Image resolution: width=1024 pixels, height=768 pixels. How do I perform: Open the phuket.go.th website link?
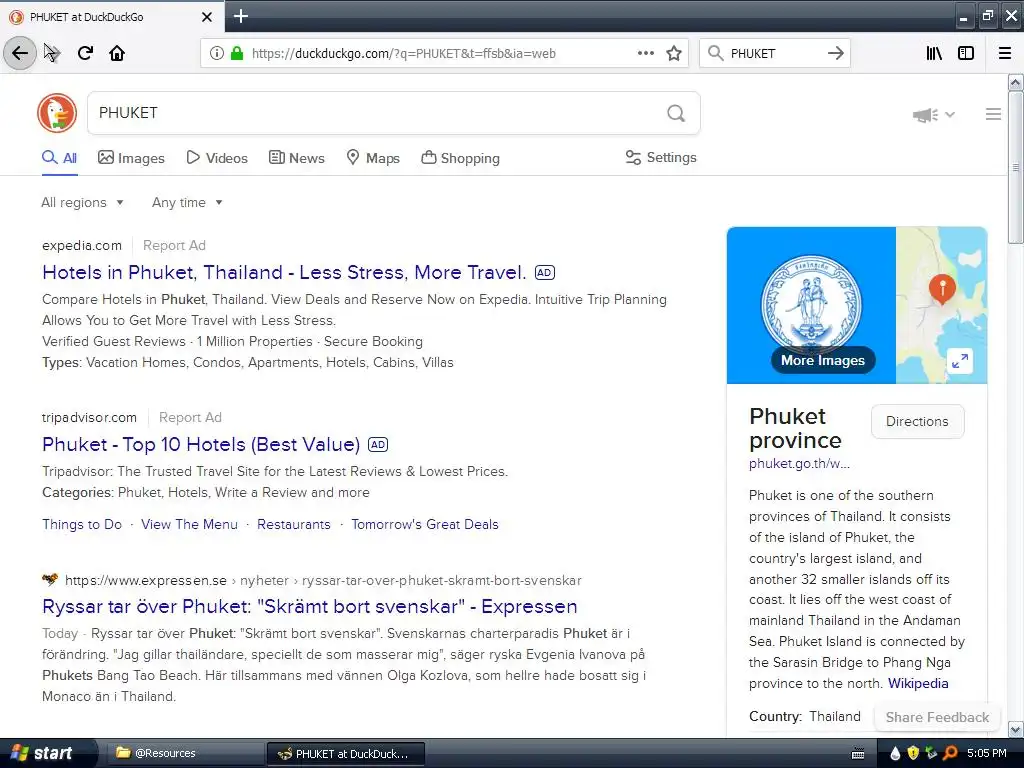pyautogui.click(x=799, y=464)
